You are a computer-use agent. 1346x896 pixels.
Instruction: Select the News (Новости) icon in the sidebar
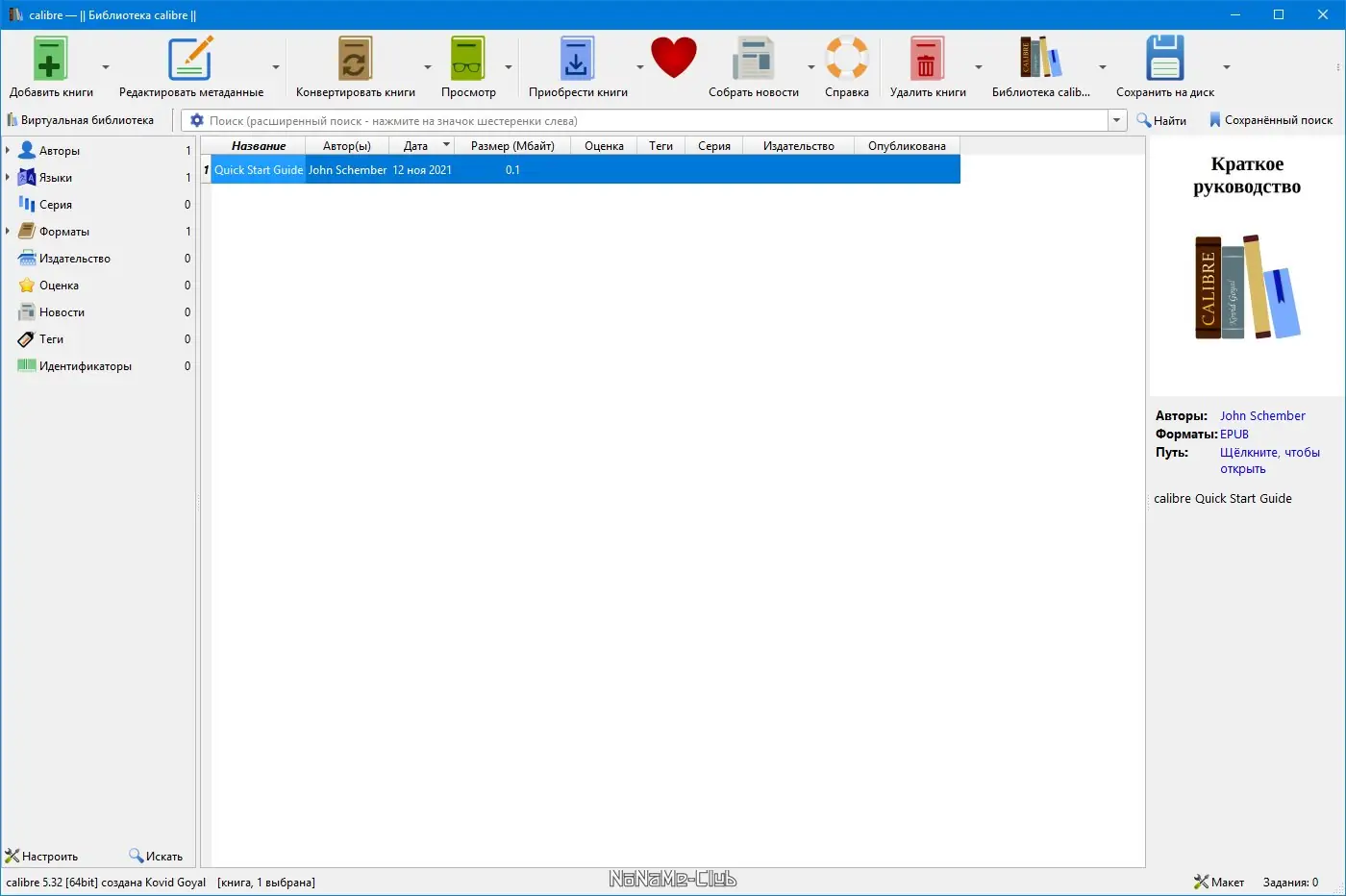[x=27, y=311]
